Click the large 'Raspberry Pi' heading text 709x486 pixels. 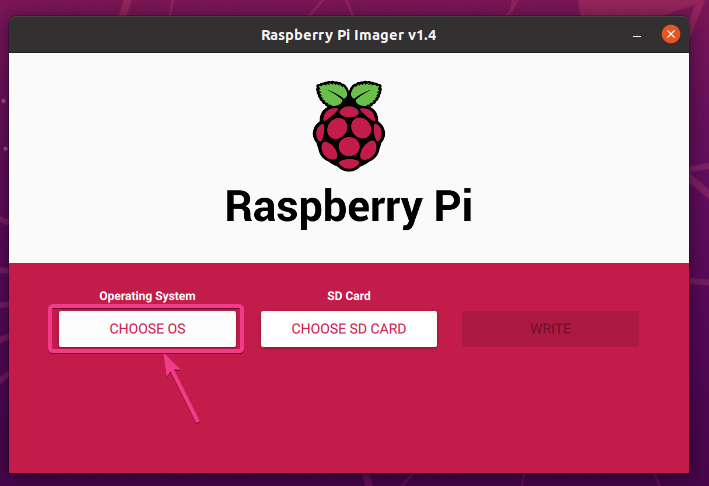(349, 207)
